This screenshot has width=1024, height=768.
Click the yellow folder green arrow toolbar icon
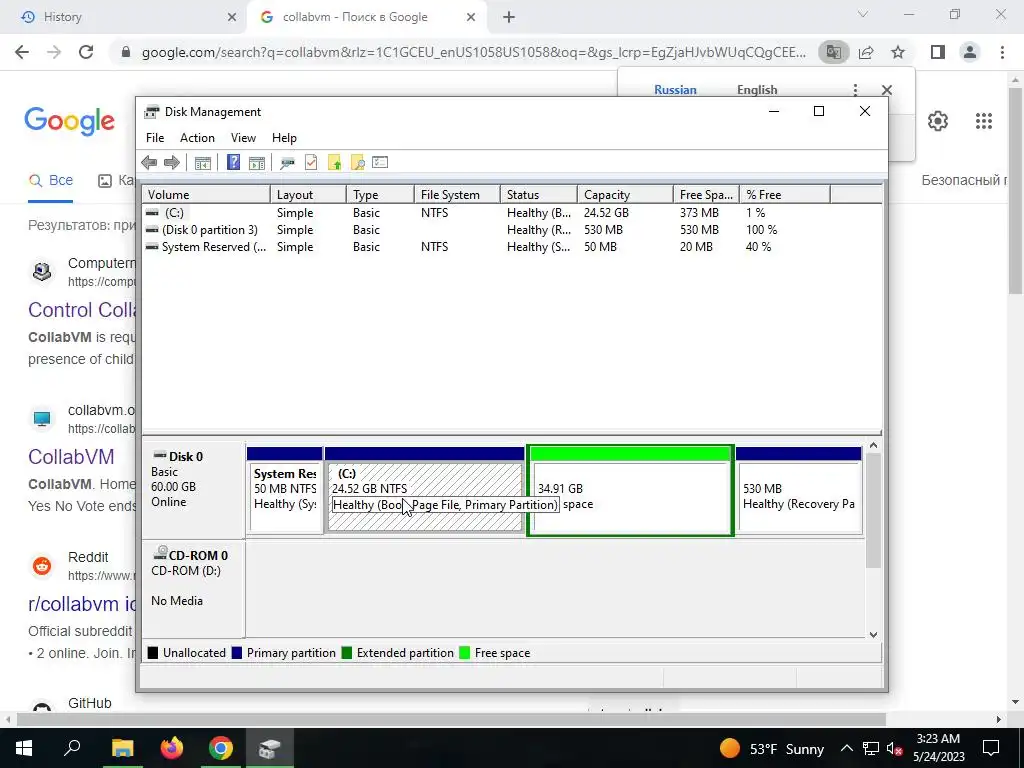(334, 163)
